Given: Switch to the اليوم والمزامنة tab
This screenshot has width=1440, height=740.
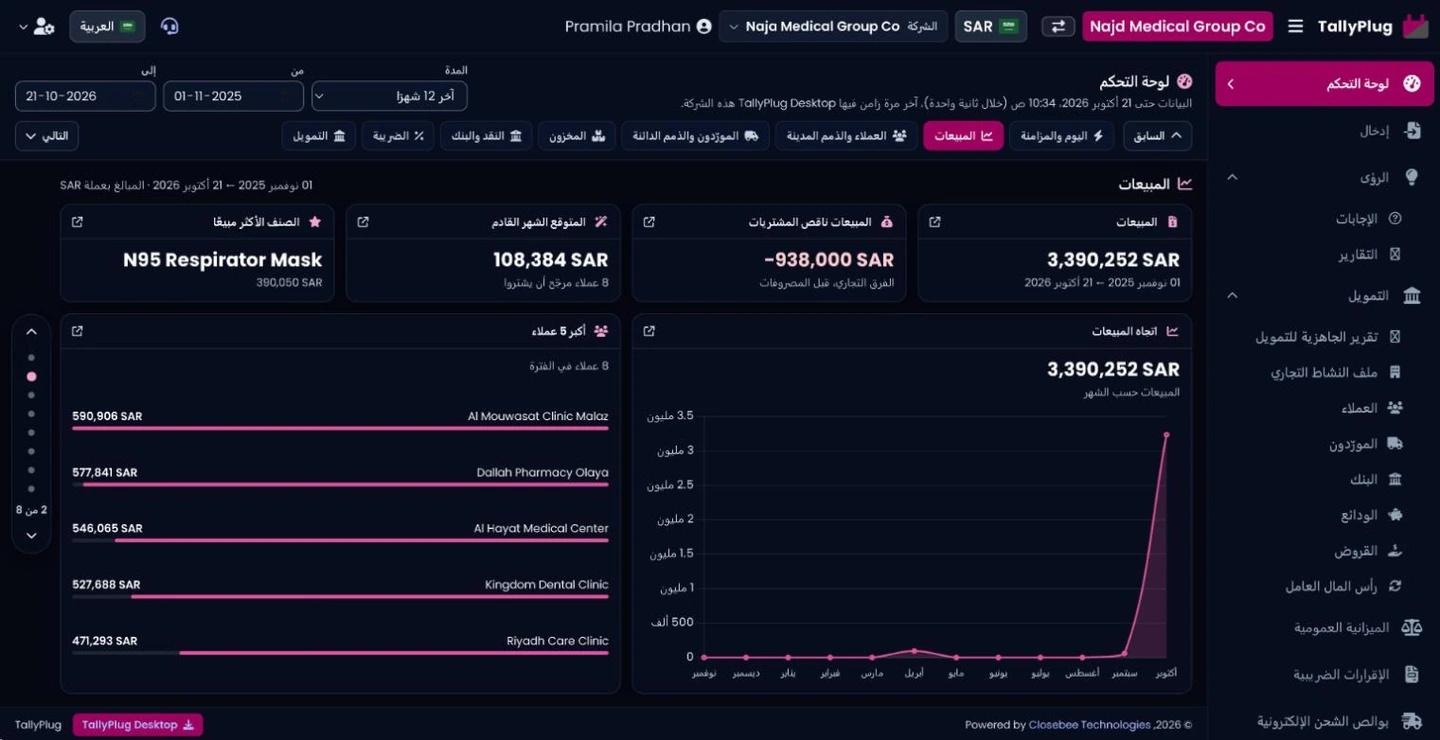Looking at the screenshot, I should coord(1062,135).
